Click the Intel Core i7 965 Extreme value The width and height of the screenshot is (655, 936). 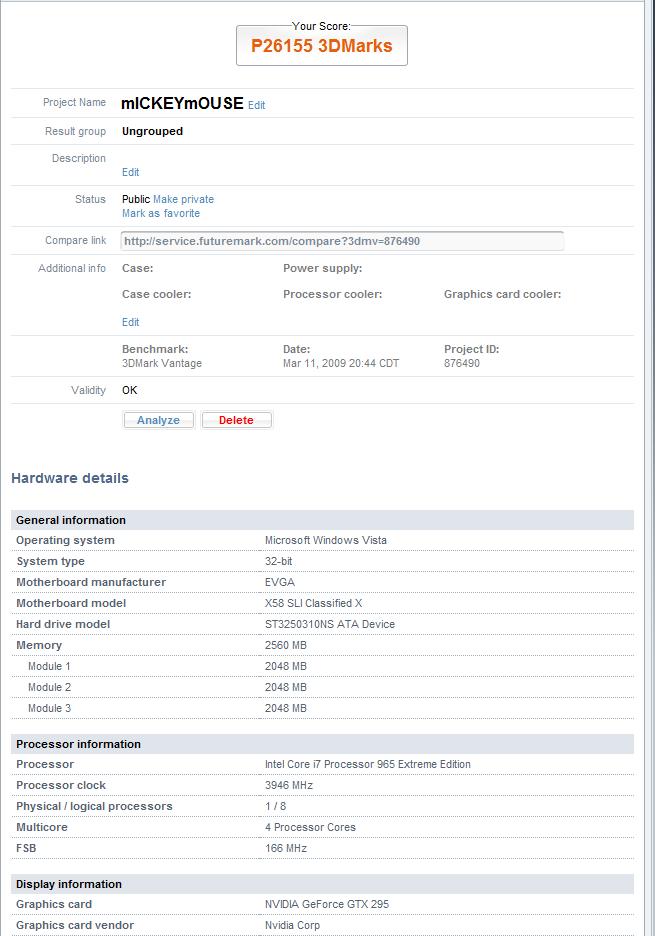pyautogui.click(x=368, y=764)
